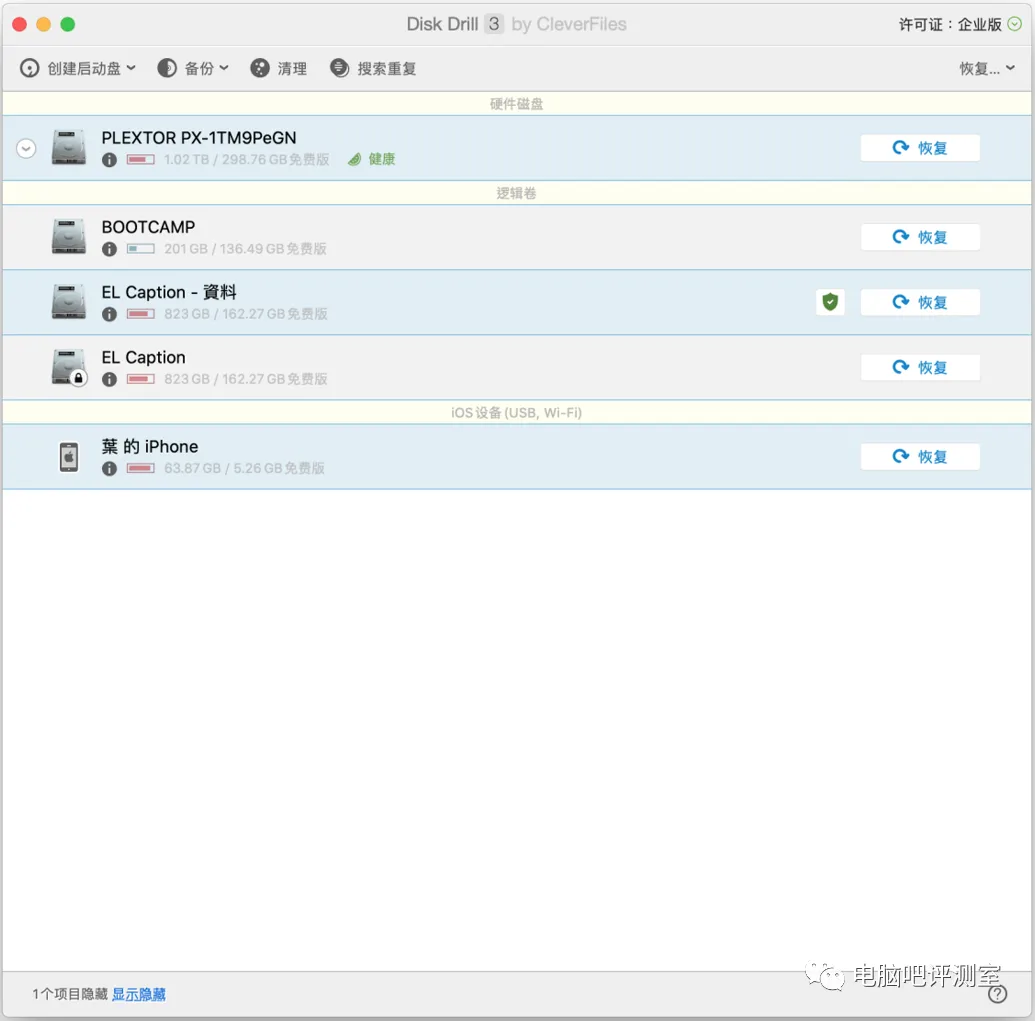Open the 创建启动盘 boot drive menu
Image resolution: width=1035 pixels, height=1021 pixels.
click(78, 68)
